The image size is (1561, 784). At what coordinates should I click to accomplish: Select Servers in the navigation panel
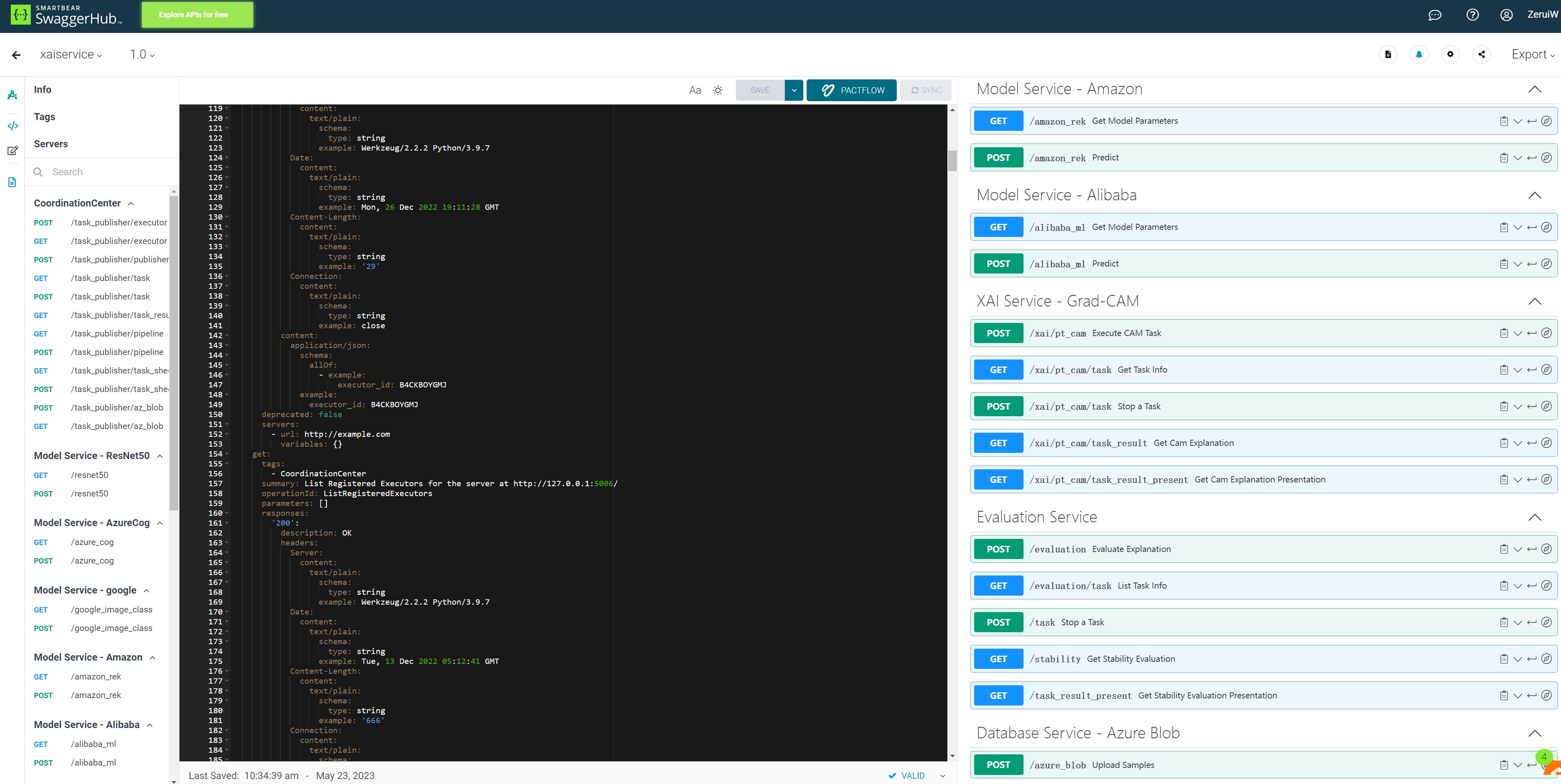pyautogui.click(x=51, y=144)
